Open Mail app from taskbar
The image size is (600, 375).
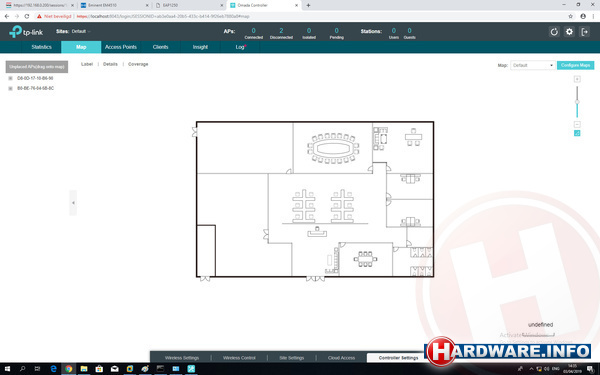click(x=114, y=369)
